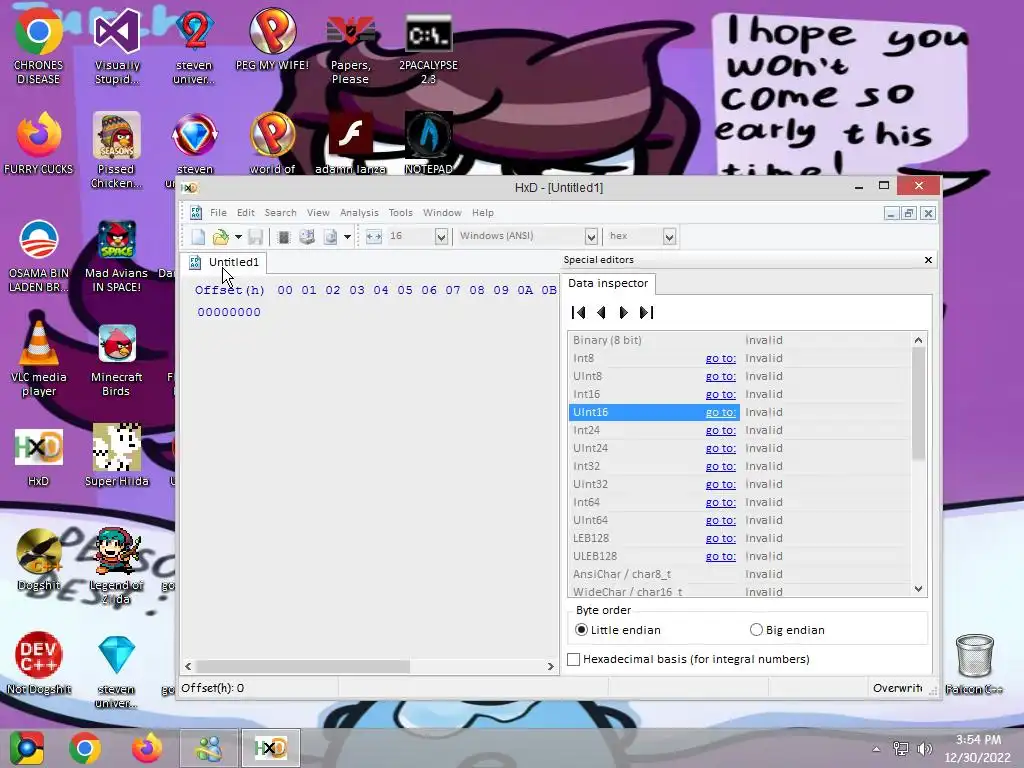Select the Super Hilda desktop icon
The width and height of the screenshot is (1024, 768).
(x=117, y=455)
